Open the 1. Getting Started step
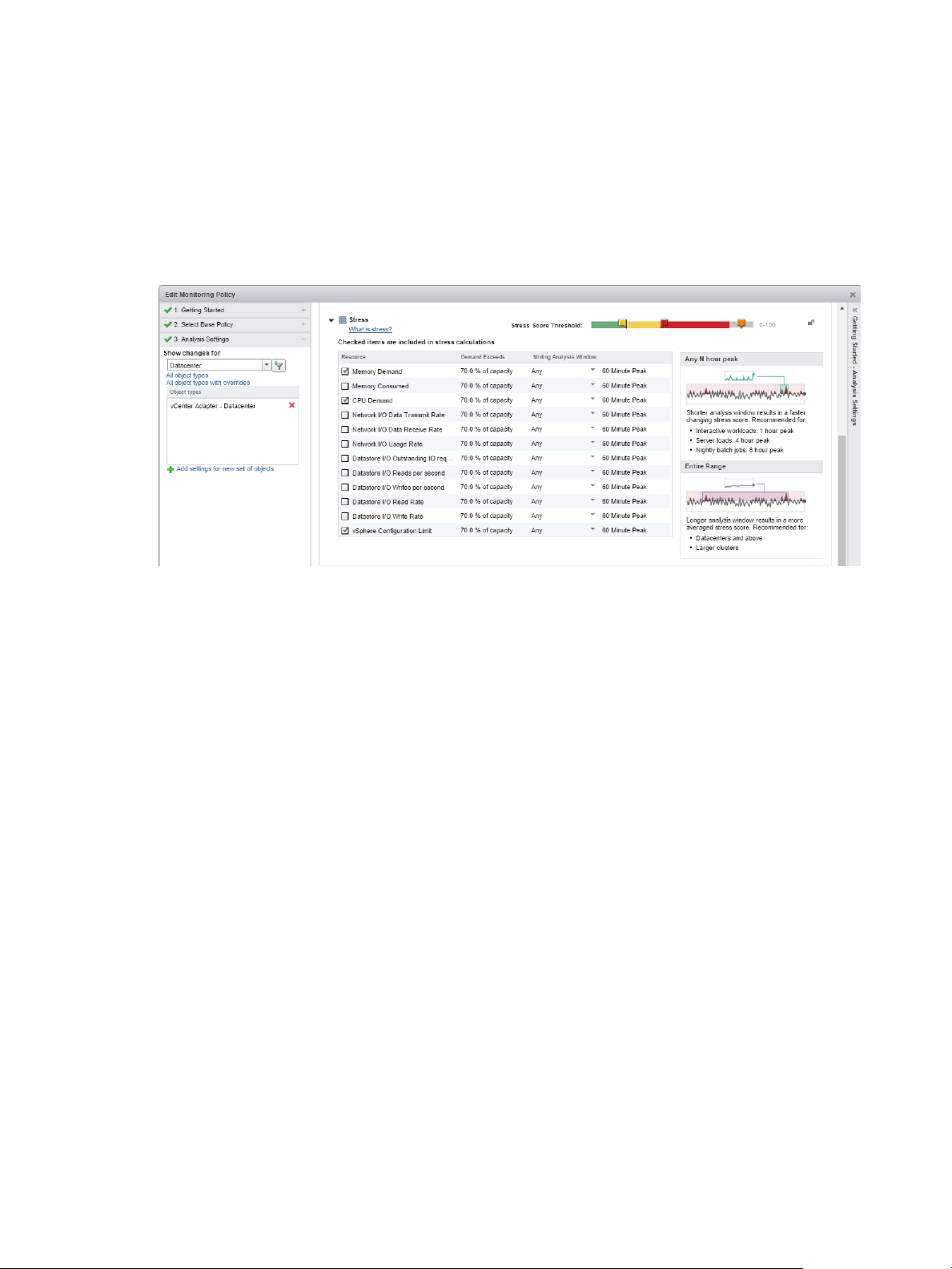The height and width of the screenshot is (1269, 952). 235,310
